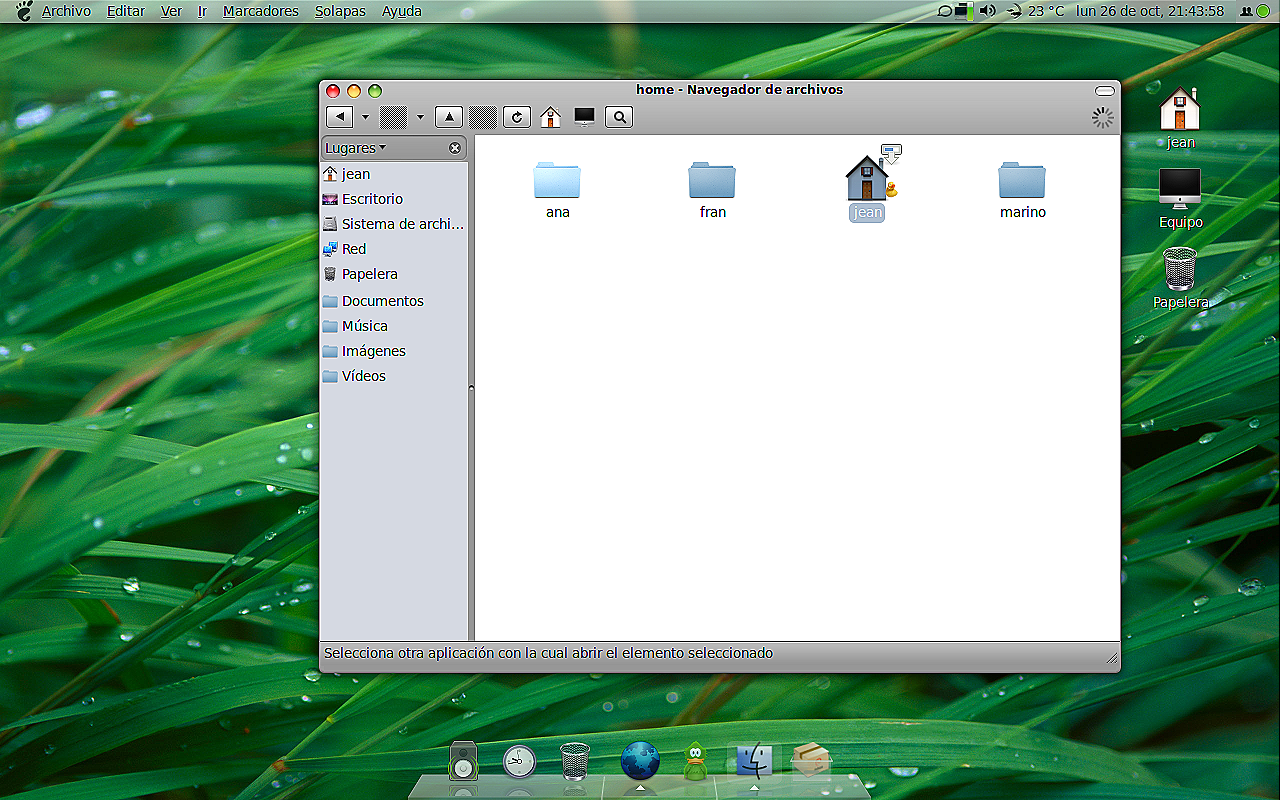Screen dimensions: 1280x800
Task: Open Documentos bookmark in sidebar
Action: click(394, 301)
